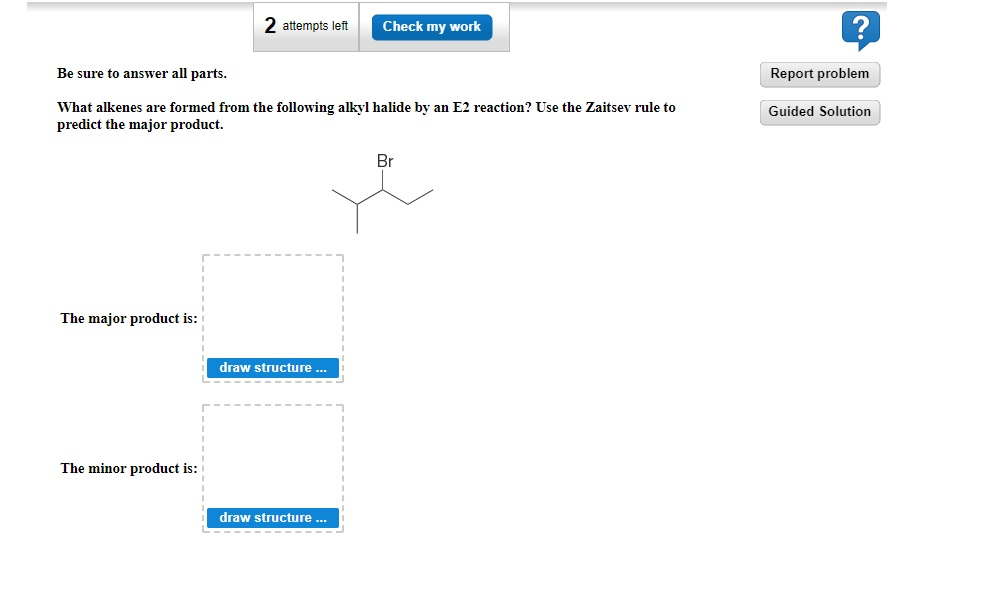Image resolution: width=996 pixels, height=594 pixels.
Task: Select the alkyl halide structure drawing
Action: pos(382,195)
